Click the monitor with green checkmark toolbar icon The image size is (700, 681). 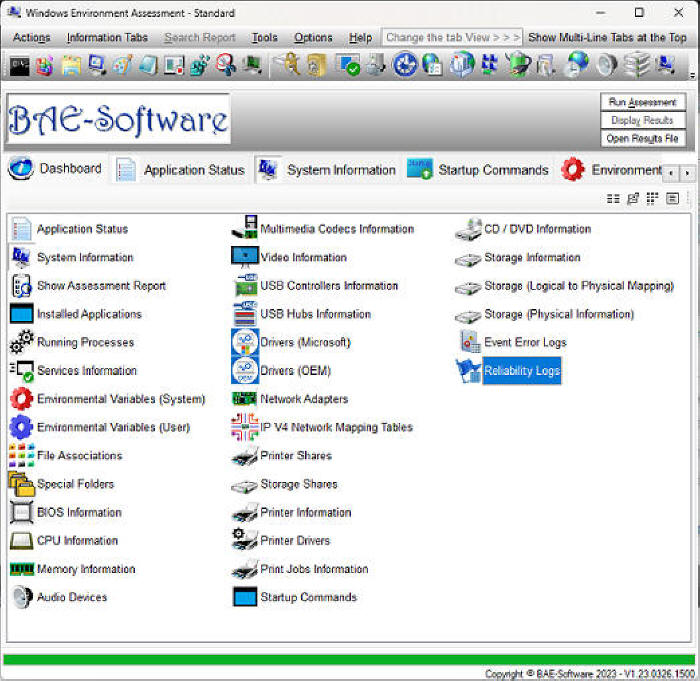pos(347,65)
